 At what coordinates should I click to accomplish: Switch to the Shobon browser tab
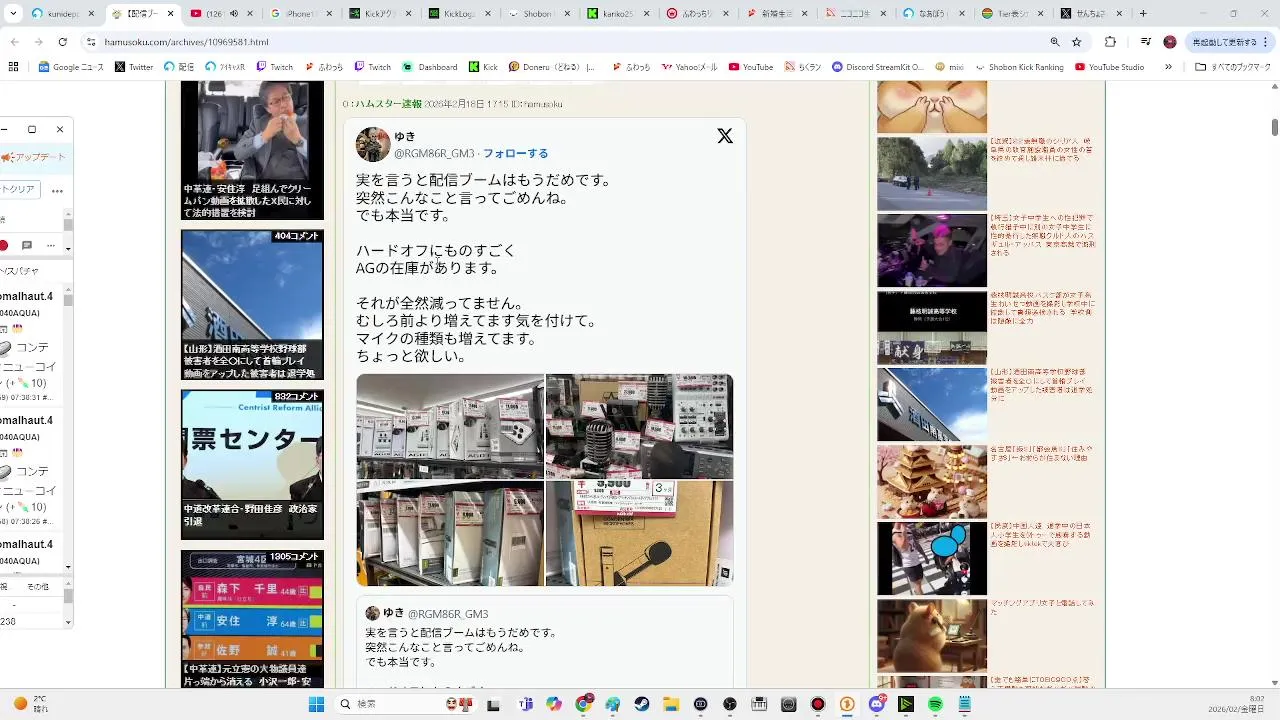pyautogui.click(x=538, y=14)
